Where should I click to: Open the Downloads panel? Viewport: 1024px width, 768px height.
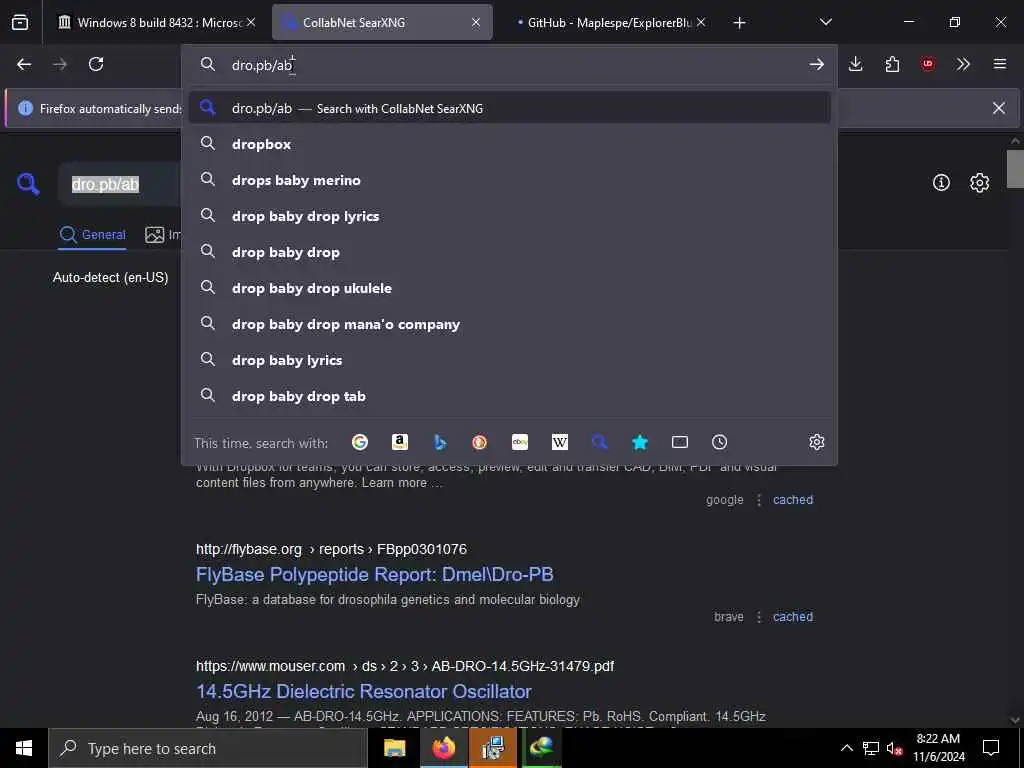pyautogui.click(x=856, y=64)
